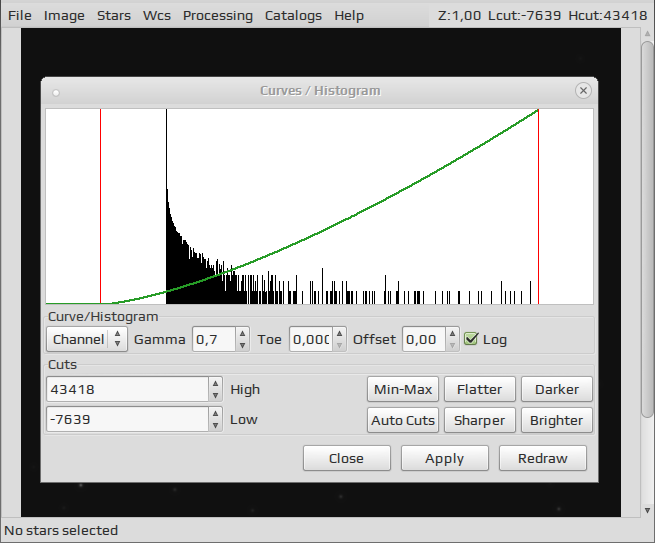Open the Stars menu
The height and width of the screenshot is (543, 655).
pos(114,15)
